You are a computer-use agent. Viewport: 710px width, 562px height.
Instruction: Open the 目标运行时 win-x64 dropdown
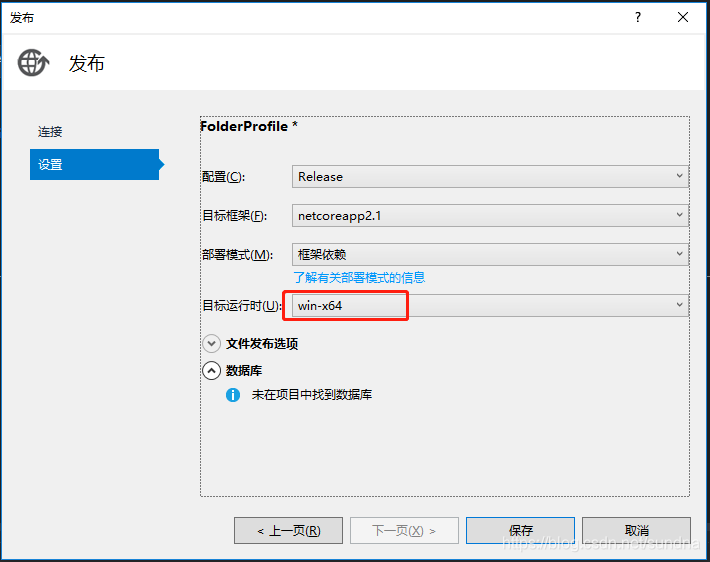pyautogui.click(x=490, y=305)
